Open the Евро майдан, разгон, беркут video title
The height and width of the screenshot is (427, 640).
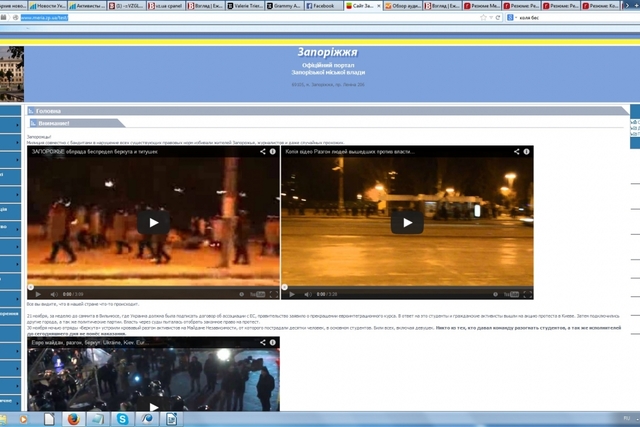tap(90, 342)
